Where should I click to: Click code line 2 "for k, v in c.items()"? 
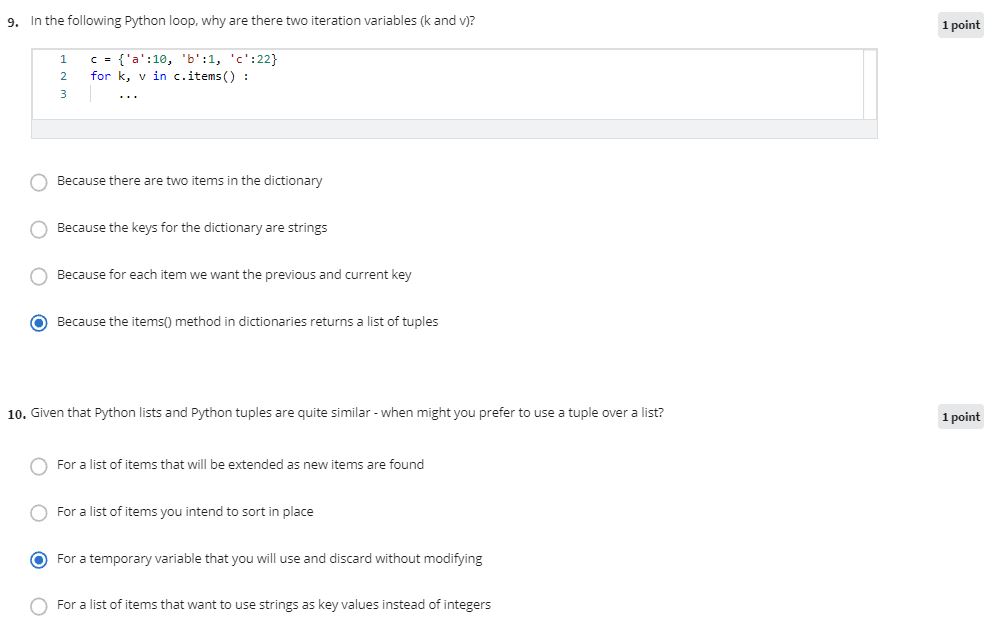point(169,77)
